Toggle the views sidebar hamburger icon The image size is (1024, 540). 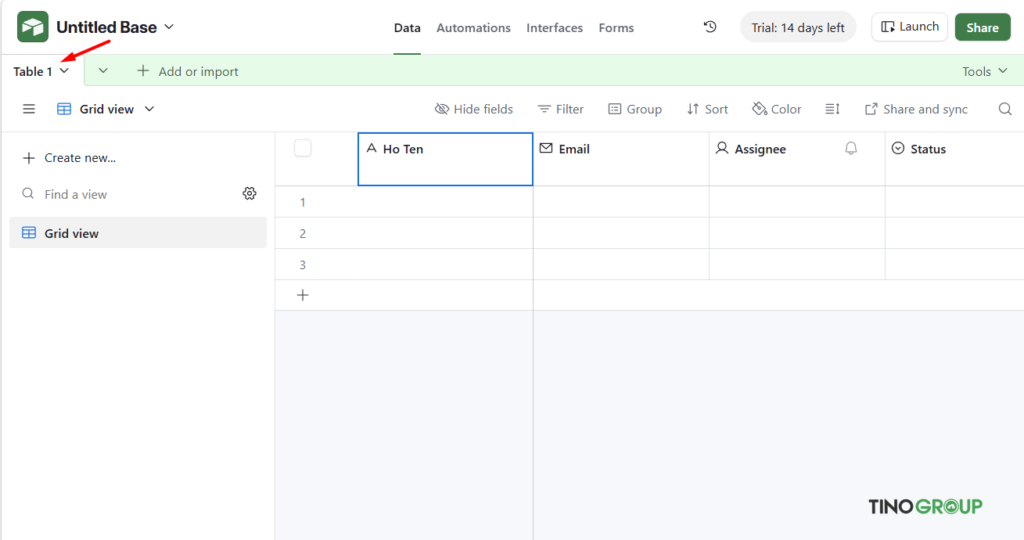[x=29, y=109]
